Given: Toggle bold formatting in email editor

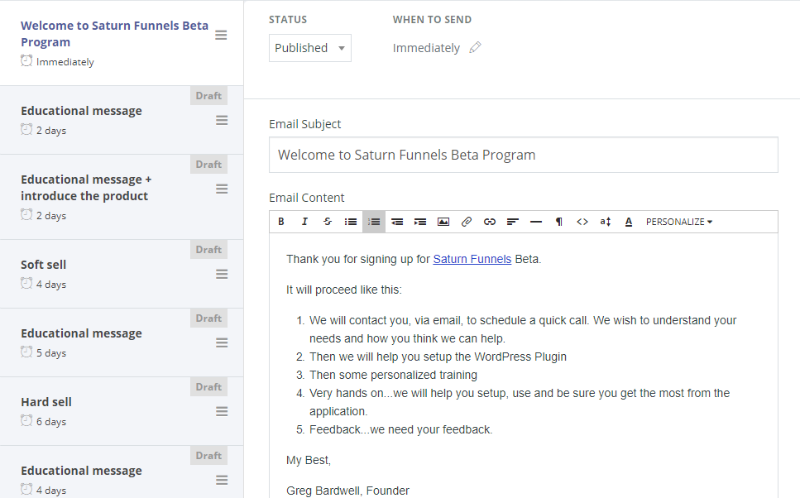Looking at the screenshot, I should click(281, 221).
